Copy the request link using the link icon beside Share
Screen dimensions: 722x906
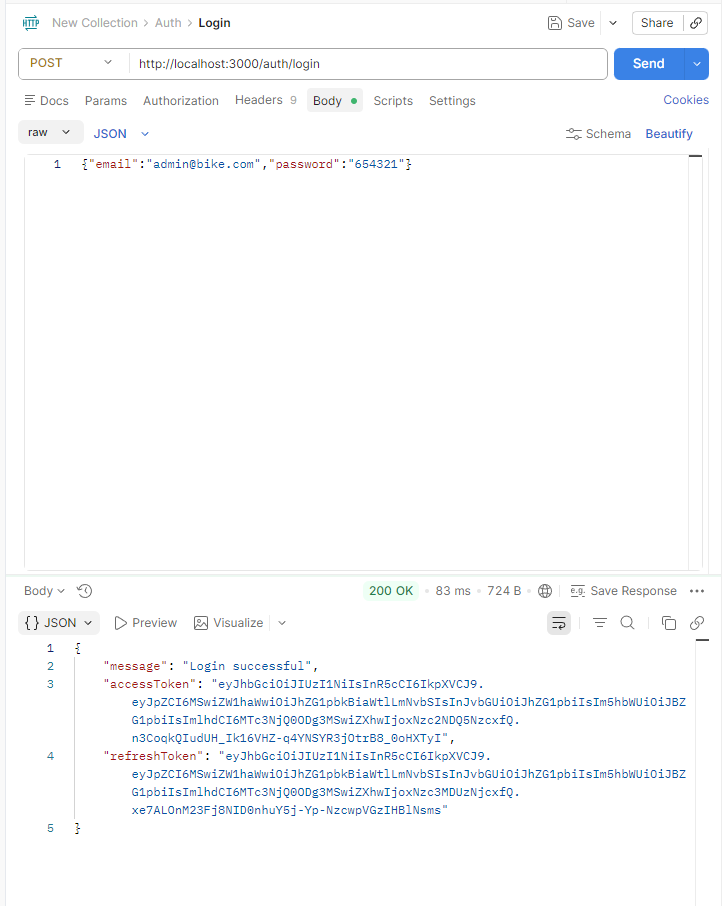[x=696, y=23]
